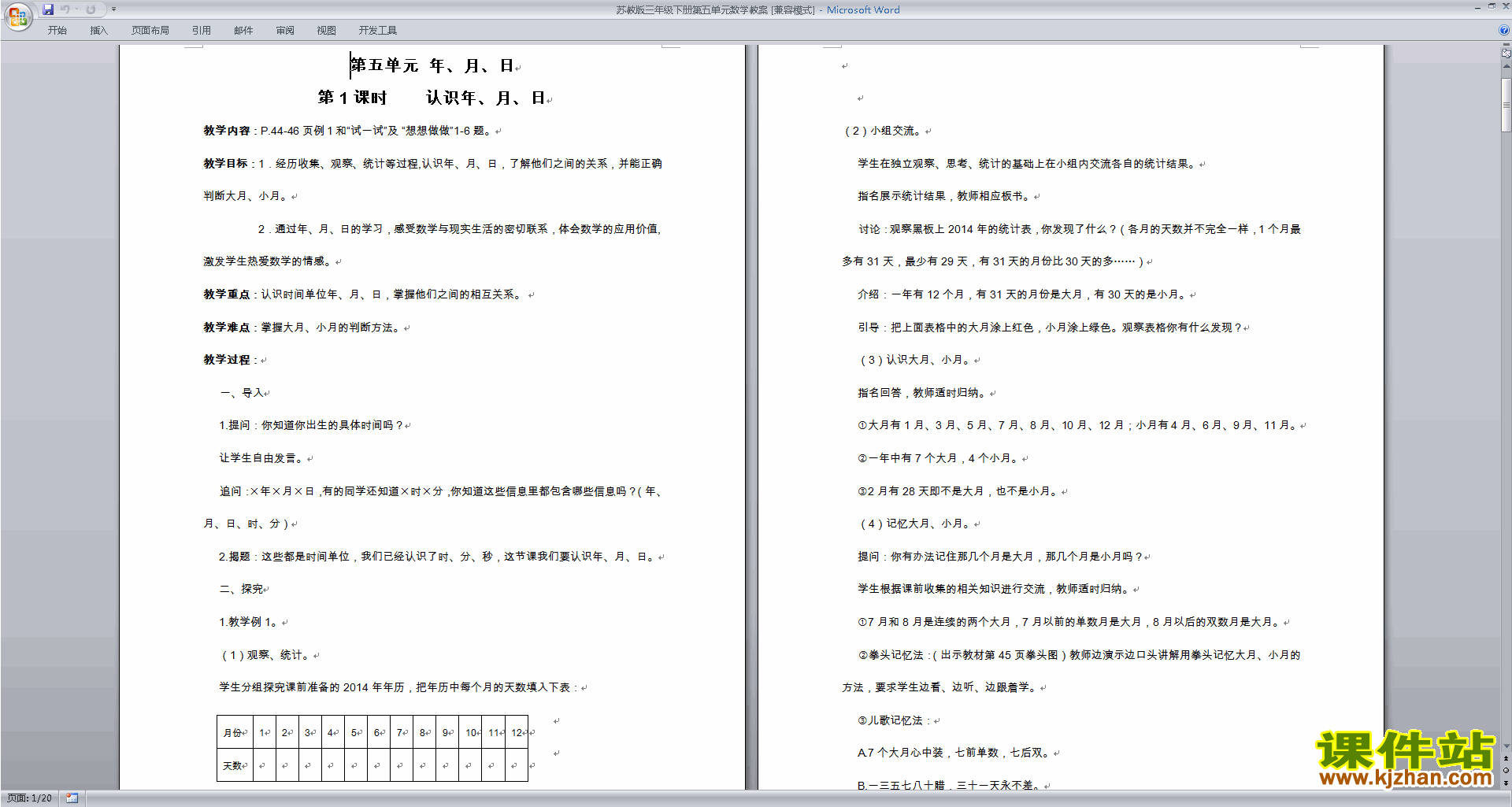1512x807 pixels.
Task: Click the line starting 1.提问:你知道你出生的具体时间吗
Action: pyautogui.click(x=312, y=425)
